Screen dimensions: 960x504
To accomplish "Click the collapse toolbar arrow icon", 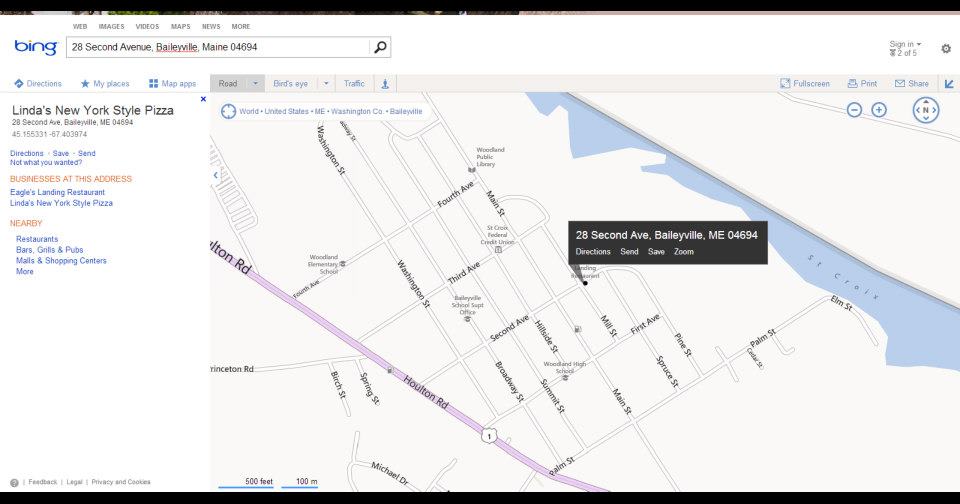I will coord(949,84).
